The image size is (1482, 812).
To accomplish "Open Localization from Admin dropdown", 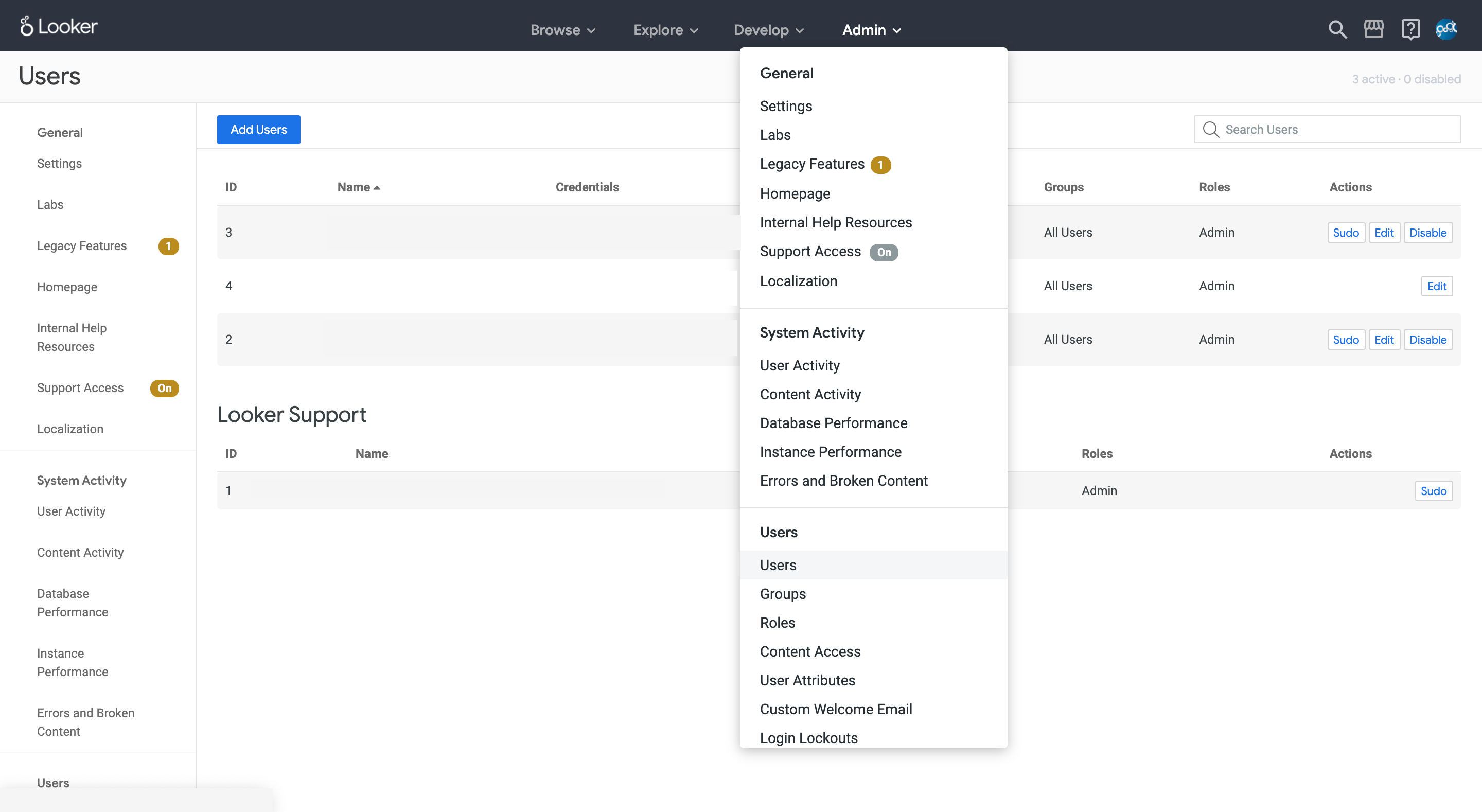I will coord(798,281).
